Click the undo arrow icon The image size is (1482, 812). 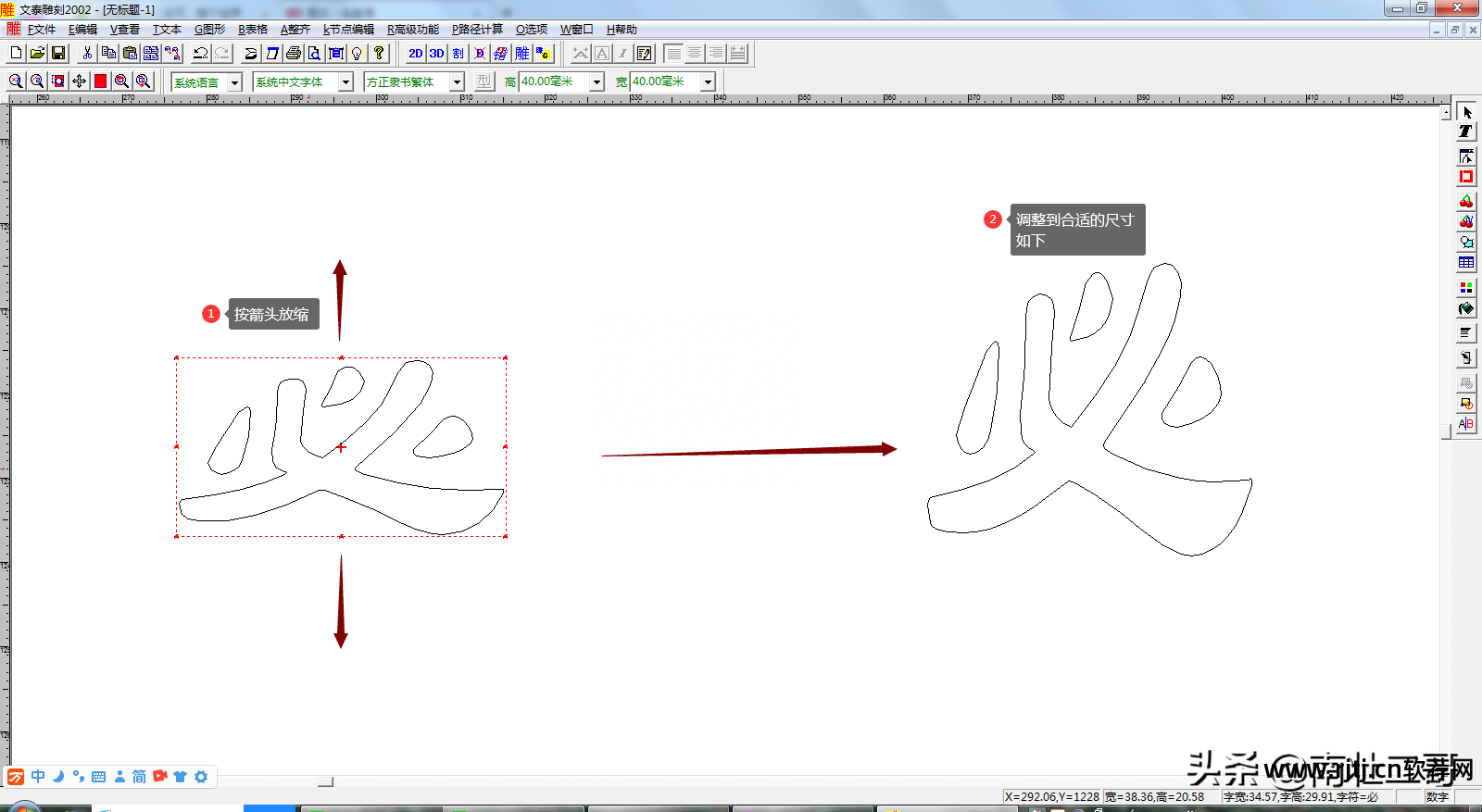[x=200, y=54]
